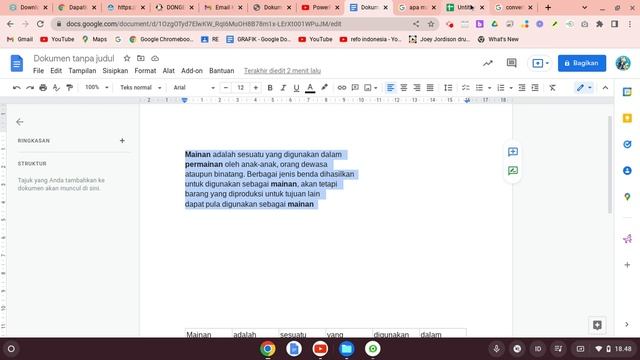
Task: Open the Edit menu
Action: [56, 71]
